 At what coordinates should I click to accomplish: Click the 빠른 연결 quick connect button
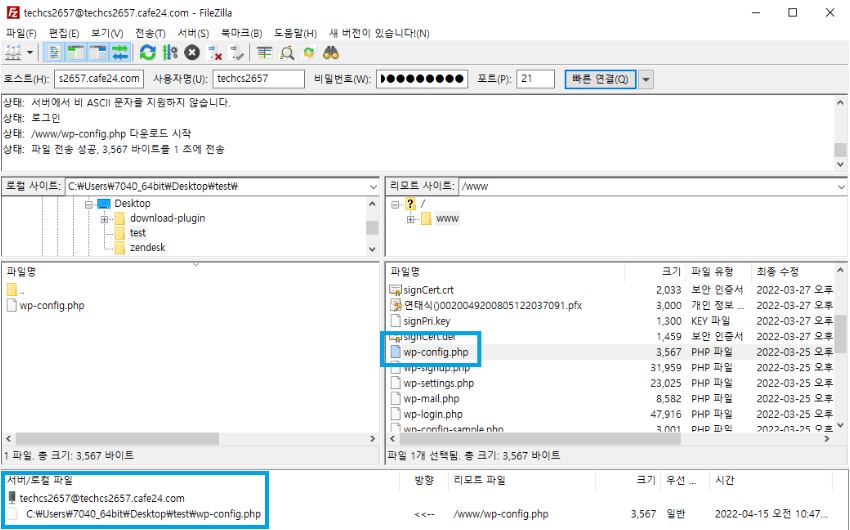tap(601, 79)
